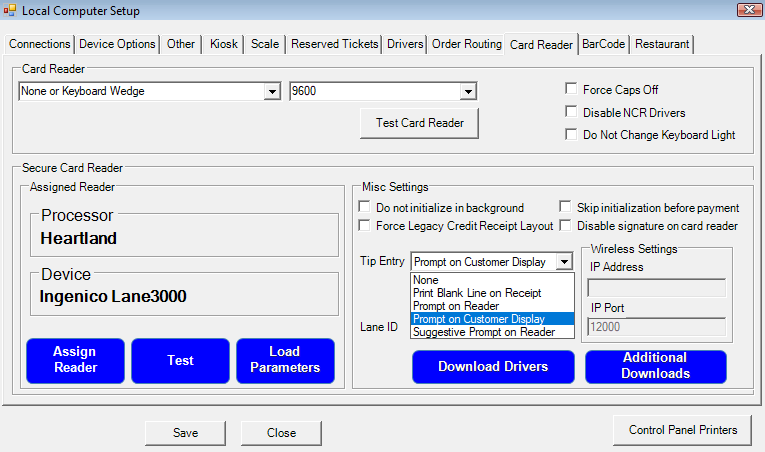Check Force Legacy Credit Receipt Layout
The image size is (765, 452).
coord(364,226)
